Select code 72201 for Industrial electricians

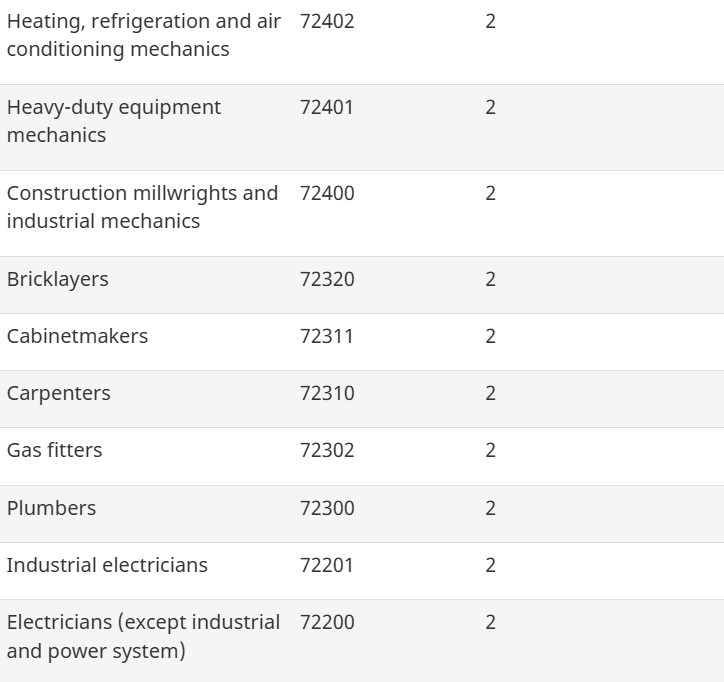pos(327,565)
